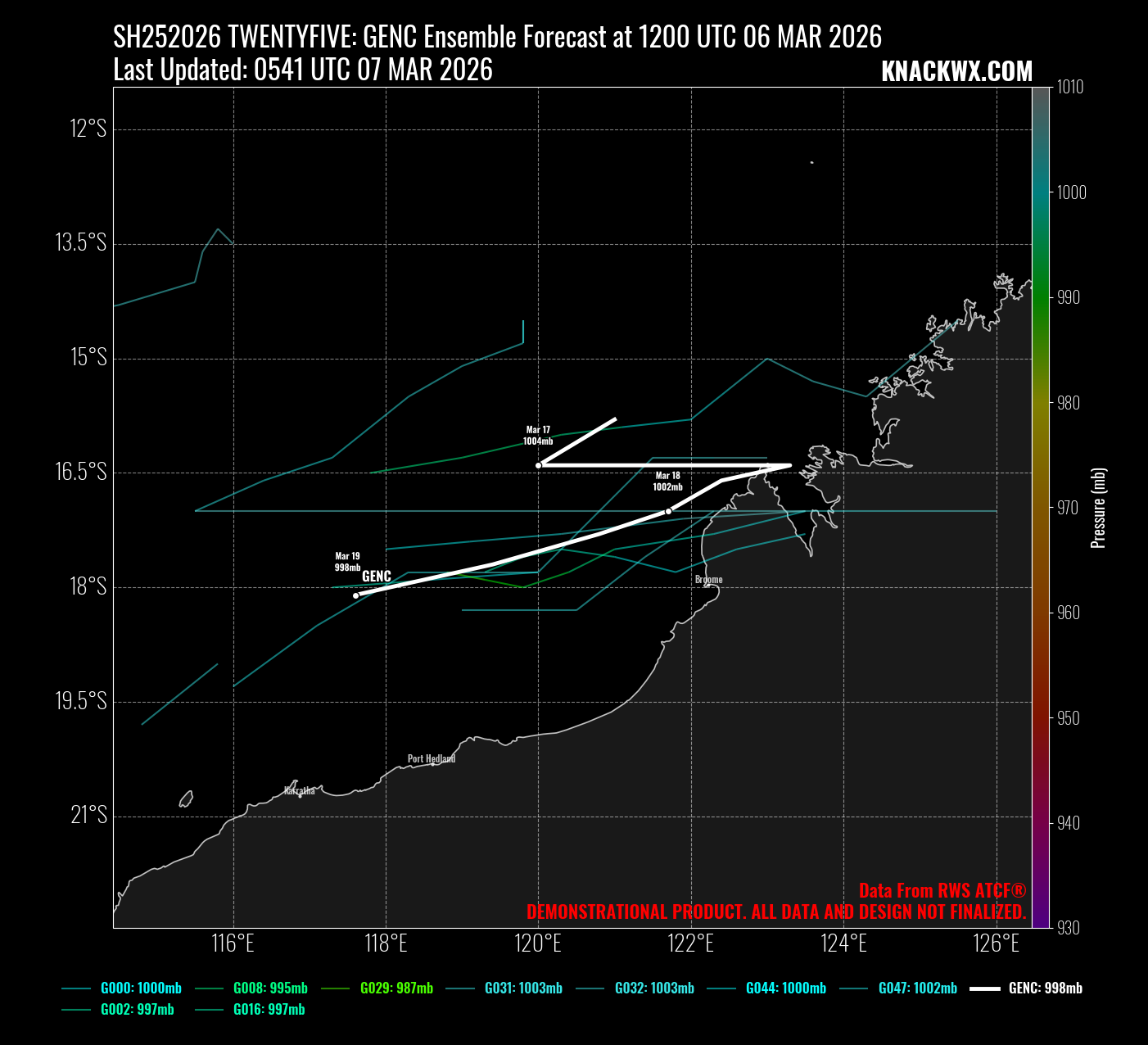Image resolution: width=1148 pixels, height=1045 pixels.
Task: Click the Broome city label
Action: tap(709, 580)
